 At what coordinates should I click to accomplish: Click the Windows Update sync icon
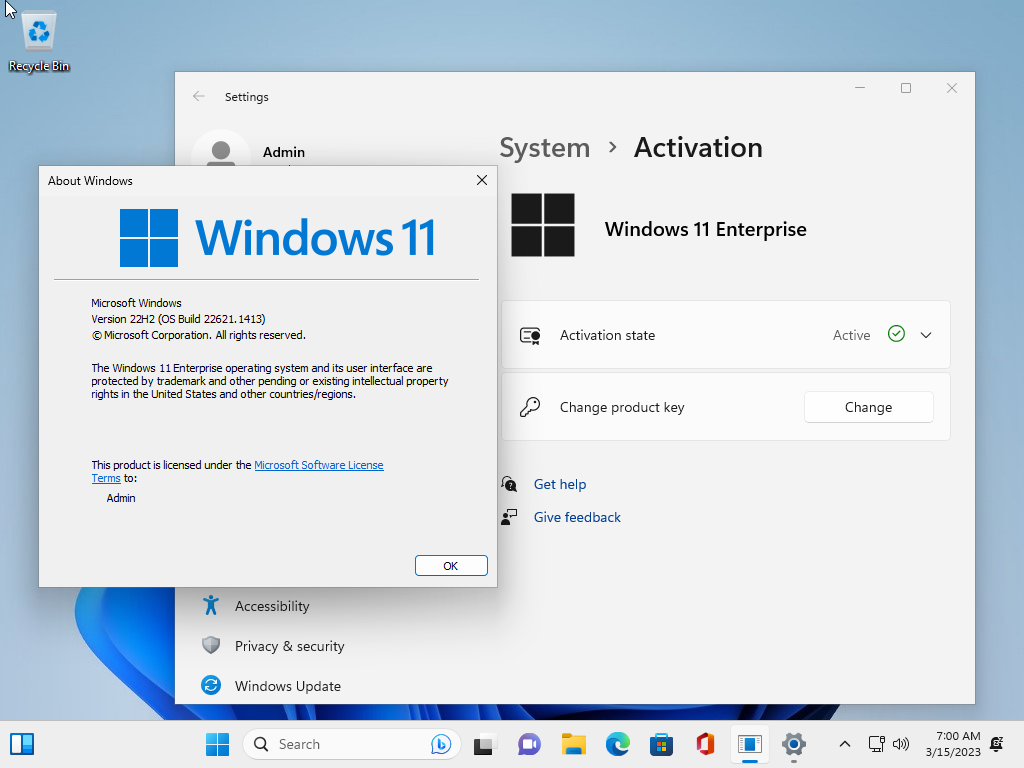[x=210, y=685]
